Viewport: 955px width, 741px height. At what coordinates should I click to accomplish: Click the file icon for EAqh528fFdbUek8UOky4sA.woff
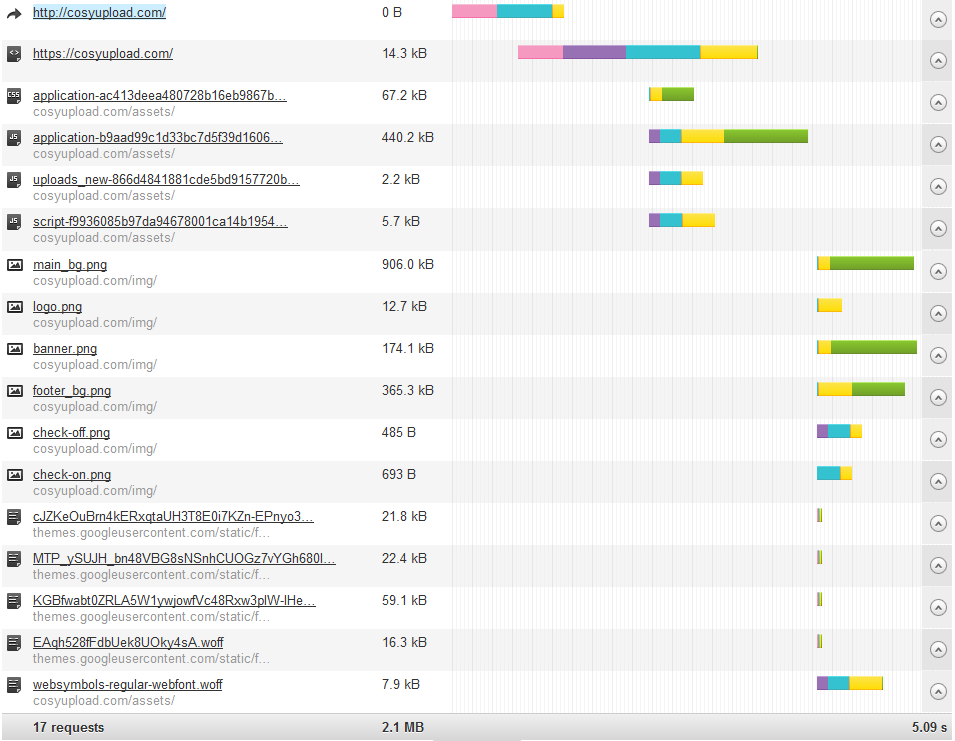(x=14, y=643)
